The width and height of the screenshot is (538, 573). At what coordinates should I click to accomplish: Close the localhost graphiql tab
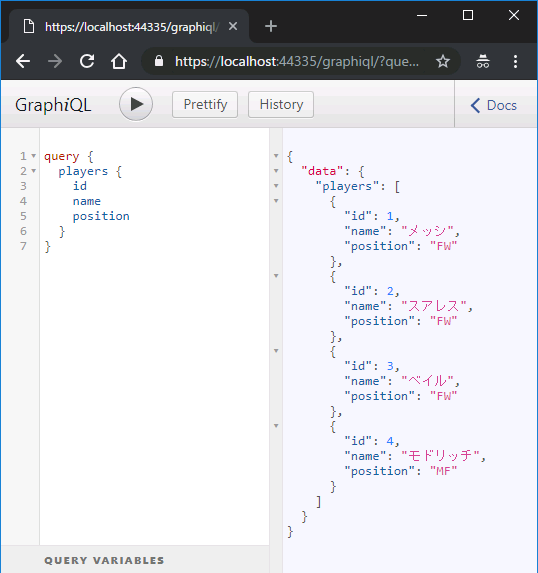233,26
